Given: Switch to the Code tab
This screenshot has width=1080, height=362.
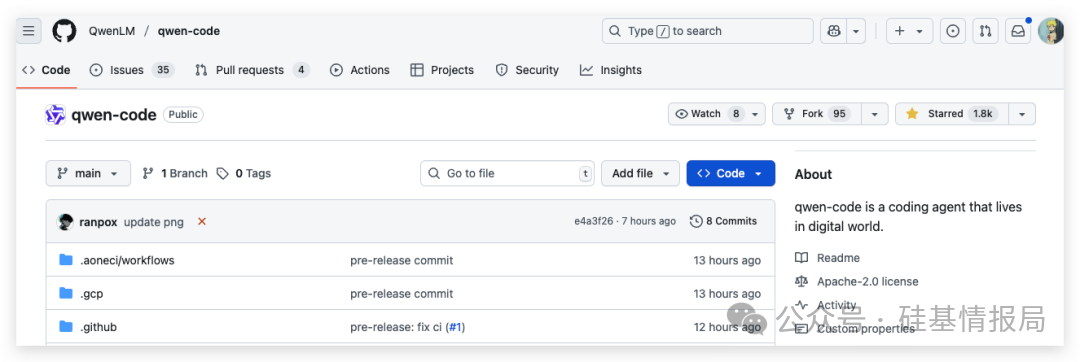Looking at the screenshot, I should (x=46, y=70).
